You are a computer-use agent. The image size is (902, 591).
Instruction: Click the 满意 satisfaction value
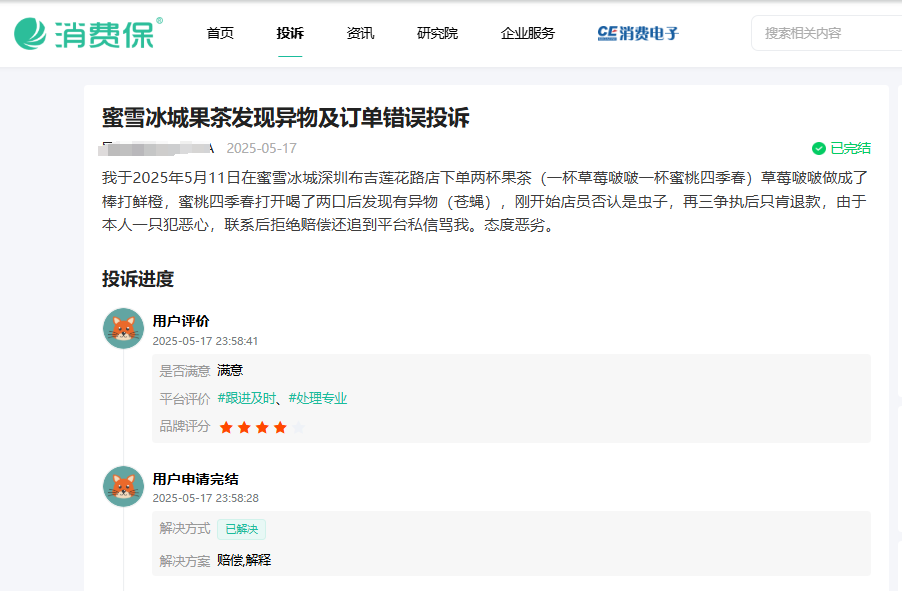click(x=230, y=371)
